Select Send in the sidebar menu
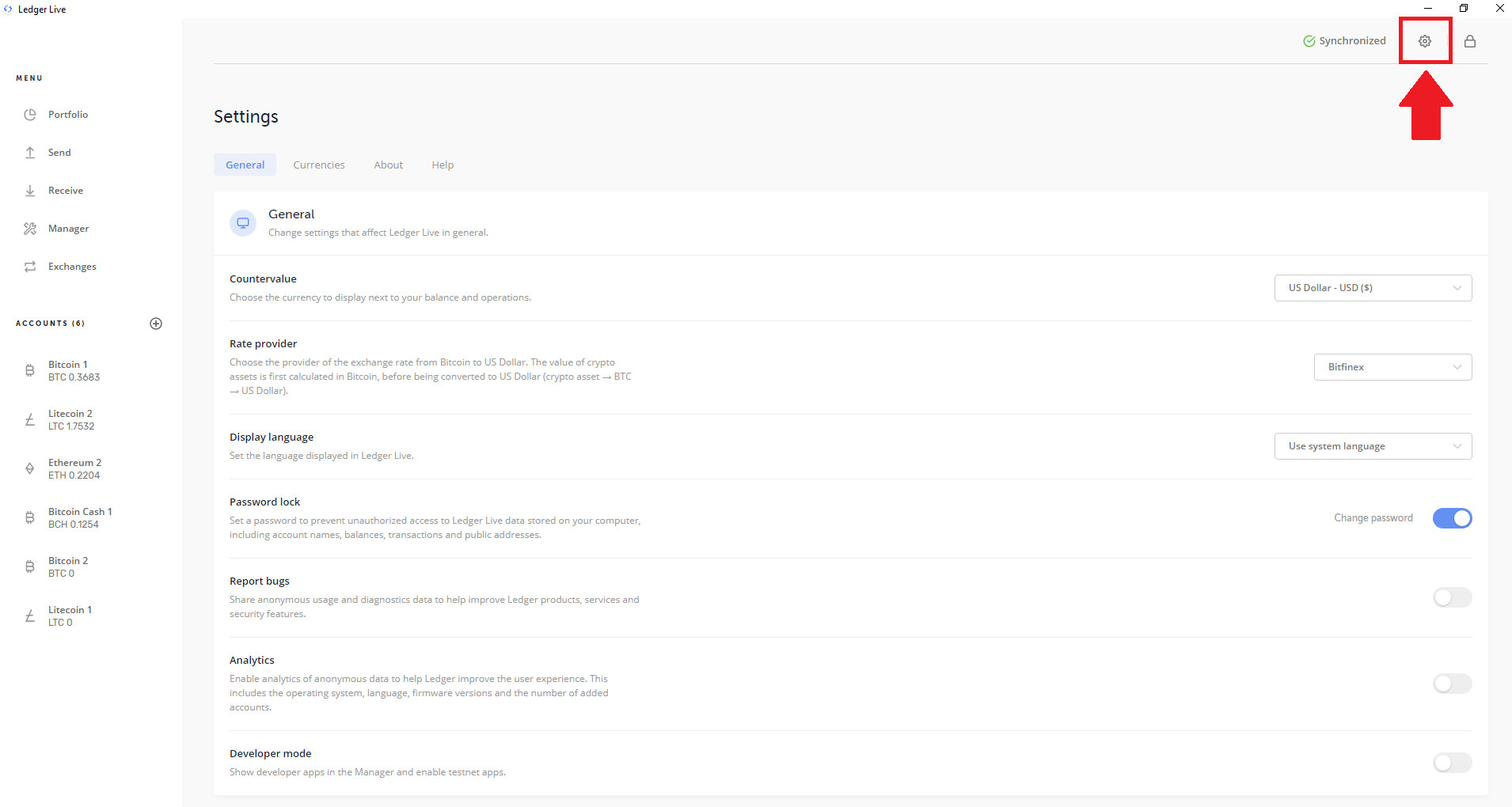 click(x=59, y=153)
